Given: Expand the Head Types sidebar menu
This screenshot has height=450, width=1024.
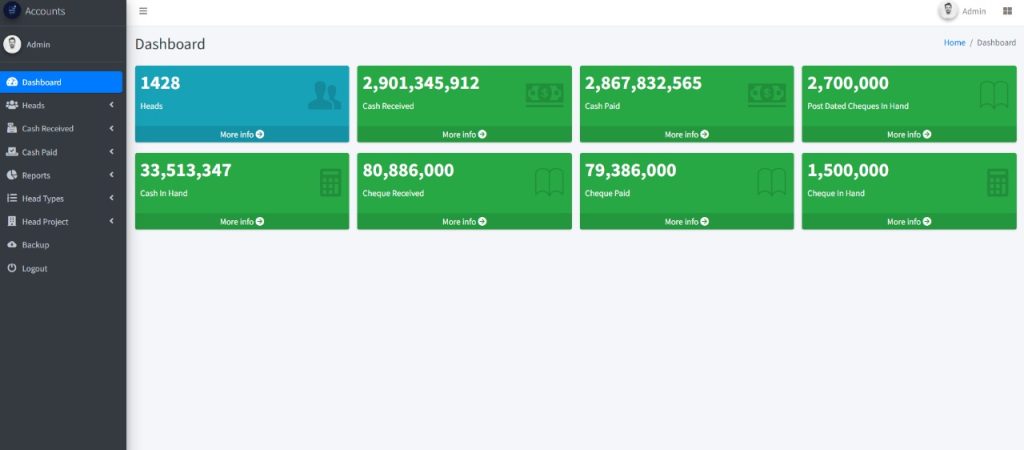Looking at the screenshot, I should coord(111,198).
